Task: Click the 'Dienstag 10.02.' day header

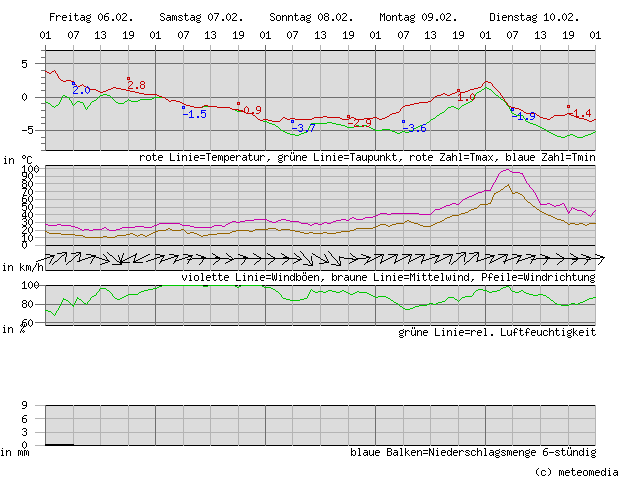Action: [x=534, y=17]
